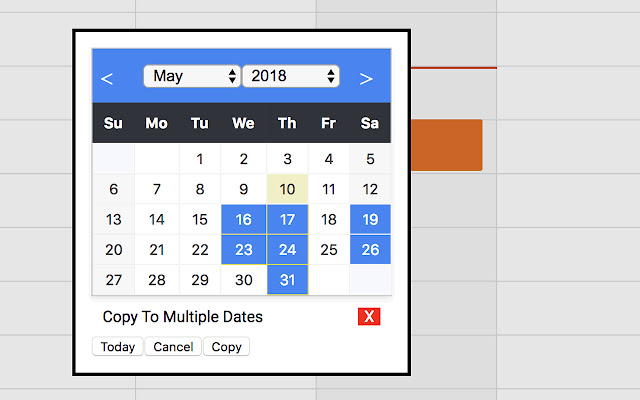Select today's date 10 in calendar

point(287,189)
